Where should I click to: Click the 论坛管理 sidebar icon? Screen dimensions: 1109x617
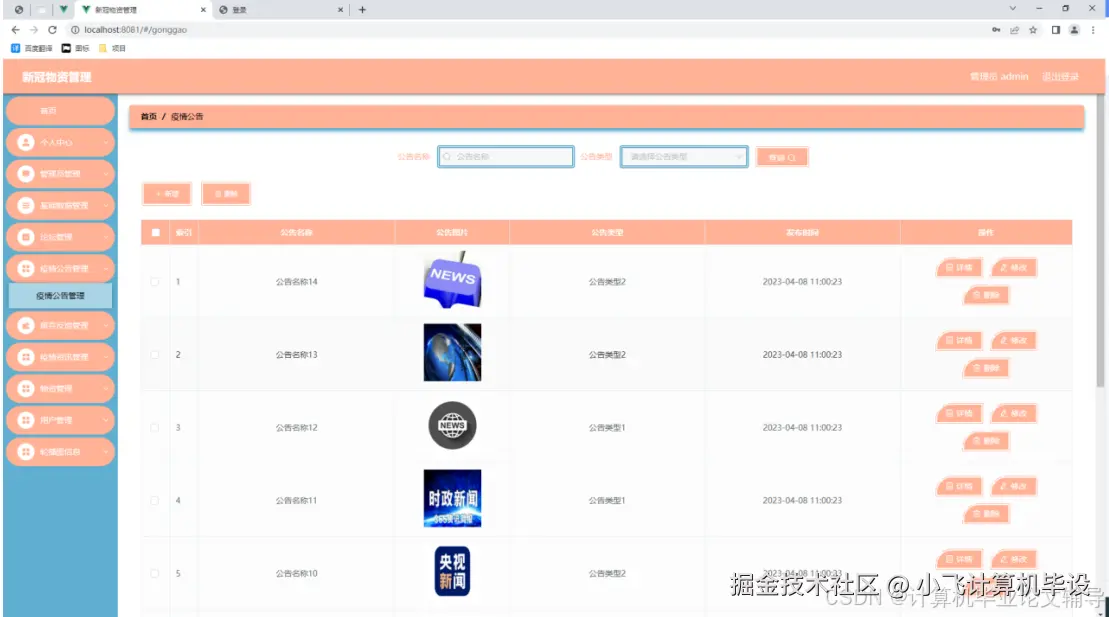tap(26, 237)
